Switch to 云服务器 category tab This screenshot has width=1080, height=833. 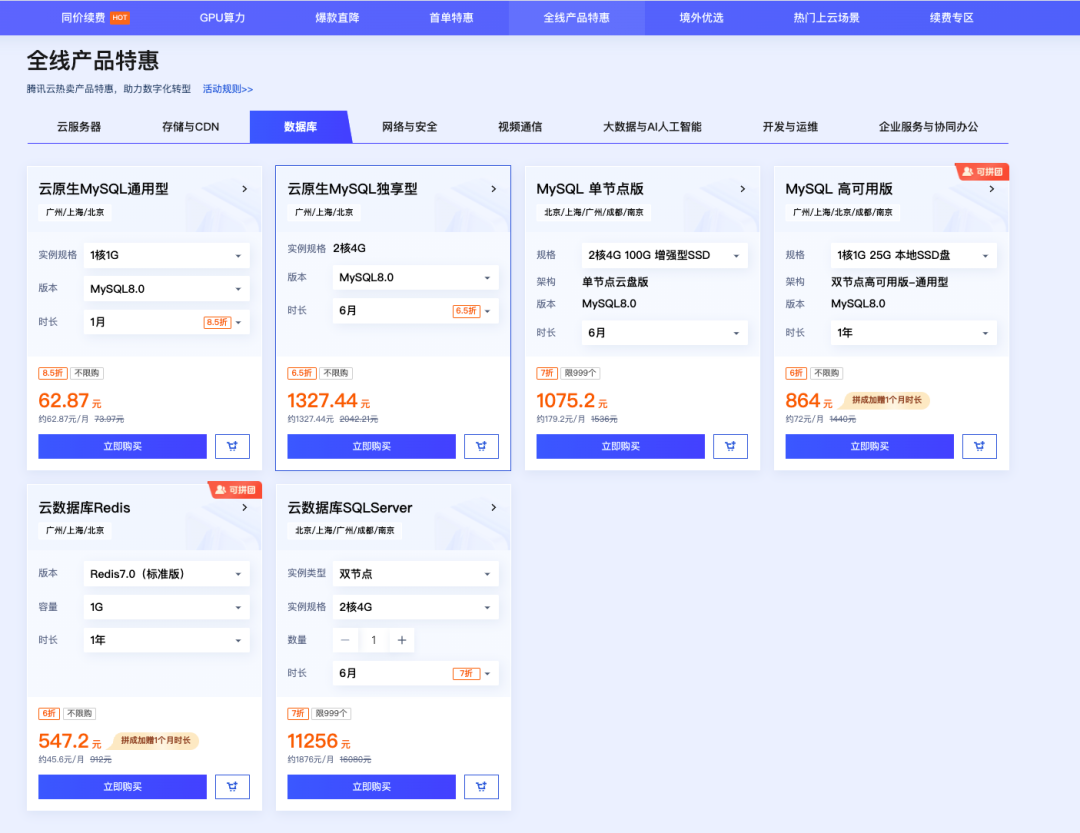coord(79,127)
